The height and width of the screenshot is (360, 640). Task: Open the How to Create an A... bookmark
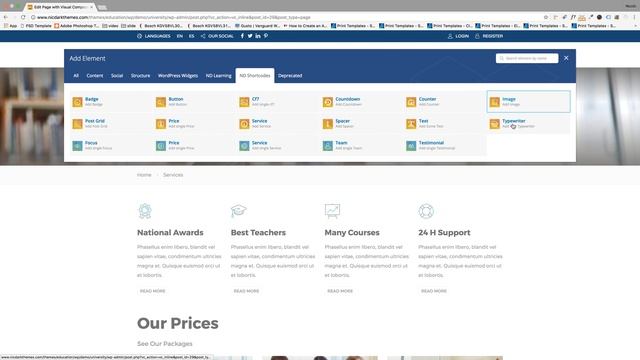point(305,25)
